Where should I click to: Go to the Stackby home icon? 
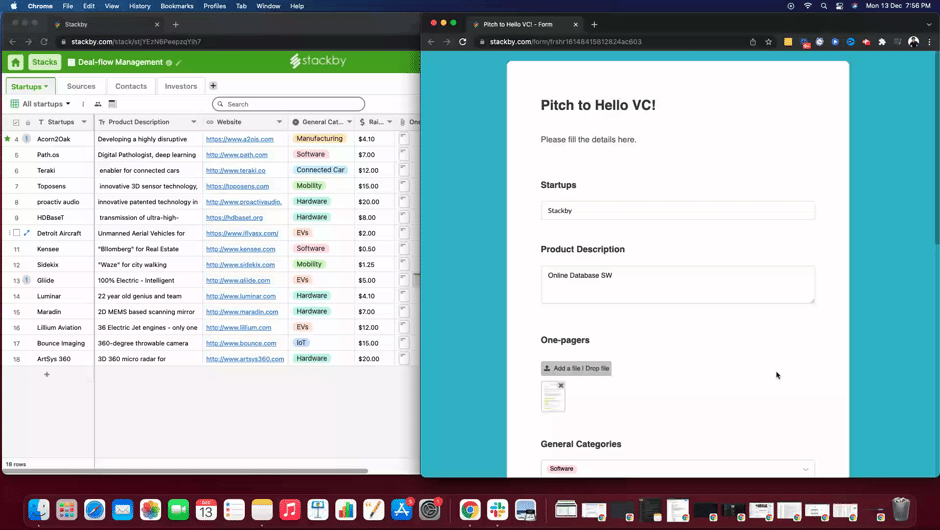(16, 62)
